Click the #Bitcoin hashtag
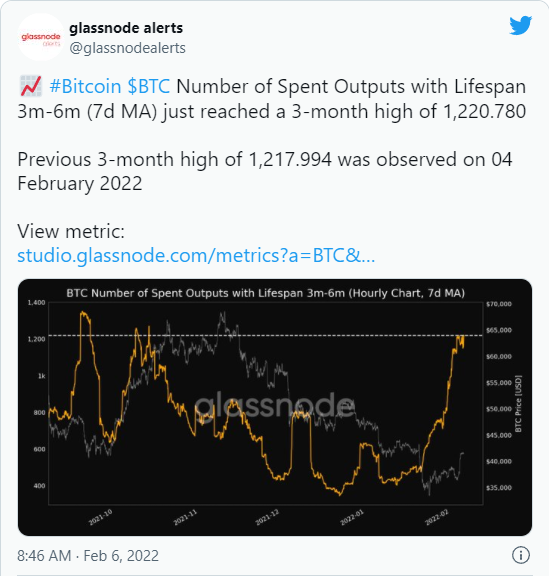Screen dimensions: 549x576 [x=85, y=87]
